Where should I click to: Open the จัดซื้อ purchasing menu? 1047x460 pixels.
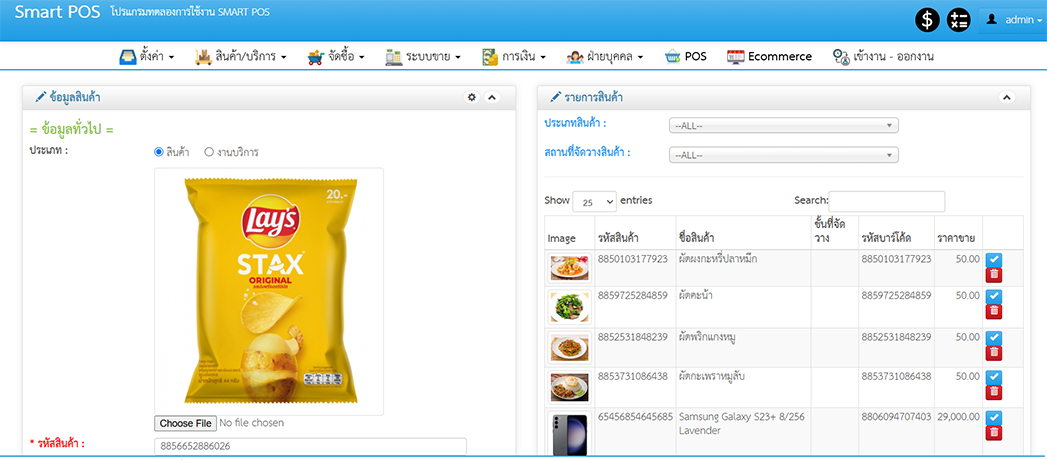pyautogui.click(x=336, y=57)
